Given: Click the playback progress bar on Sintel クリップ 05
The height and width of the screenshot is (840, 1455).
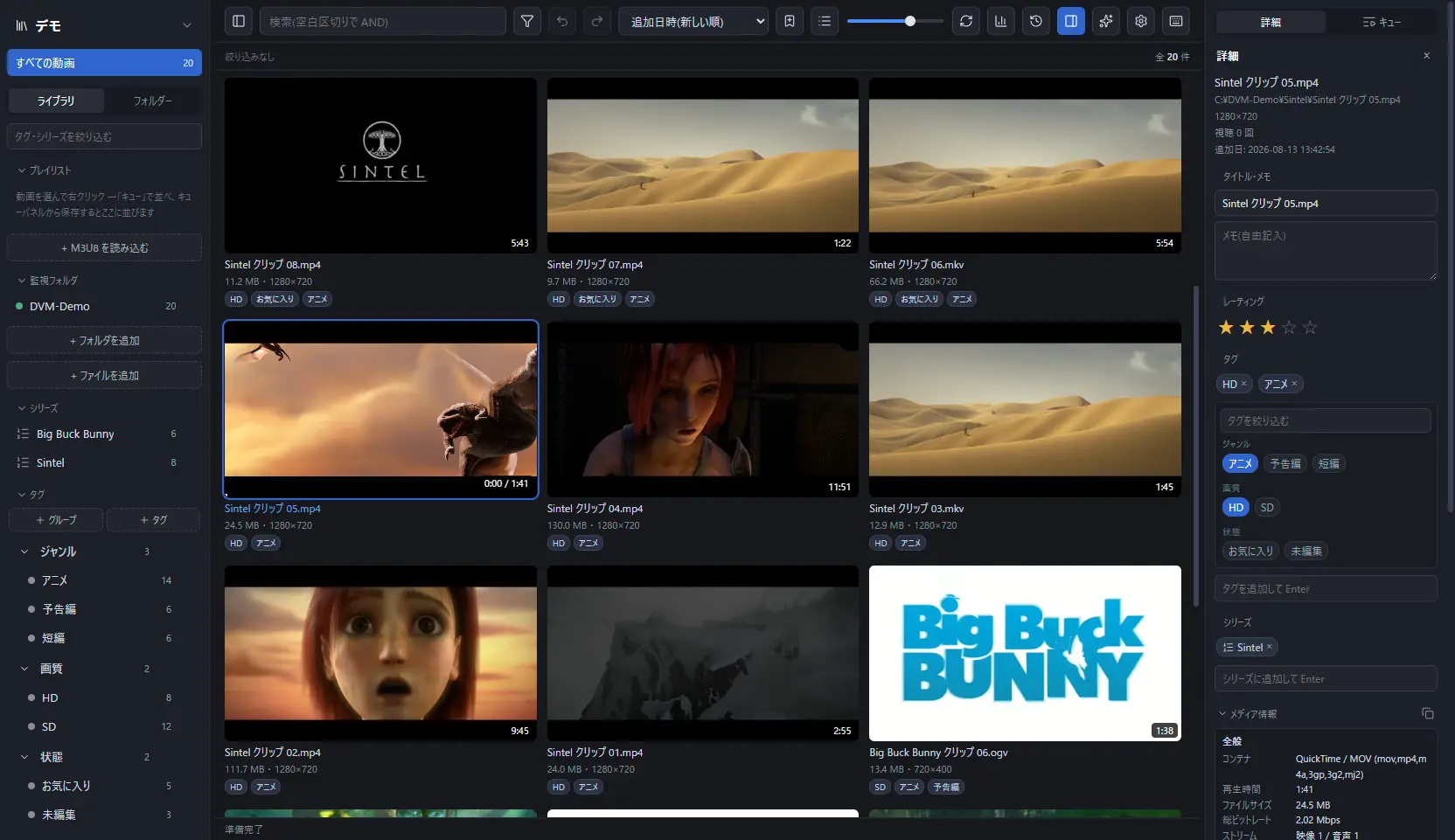Looking at the screenshot, I should 380,495.
